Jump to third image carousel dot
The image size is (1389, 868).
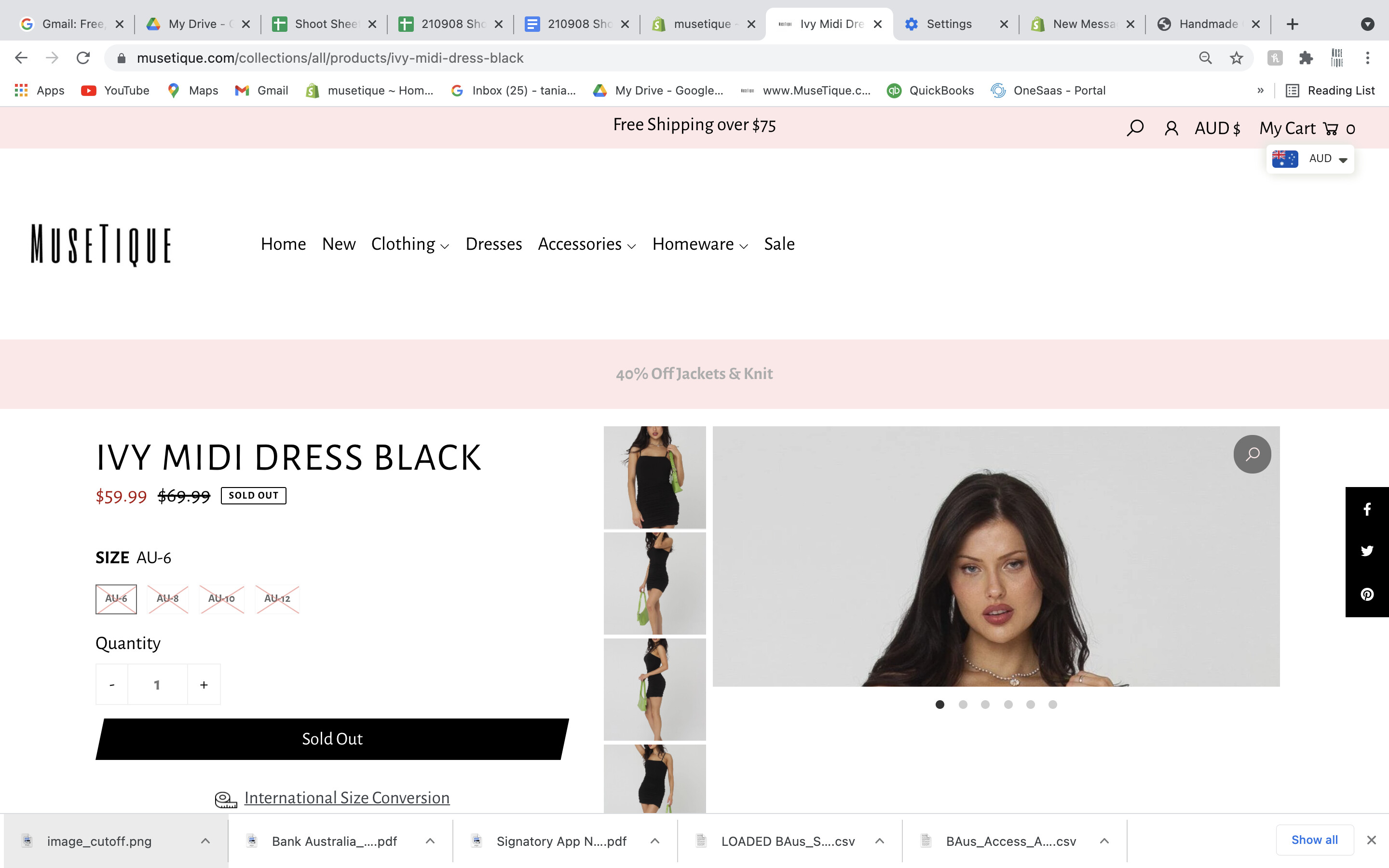985,705
